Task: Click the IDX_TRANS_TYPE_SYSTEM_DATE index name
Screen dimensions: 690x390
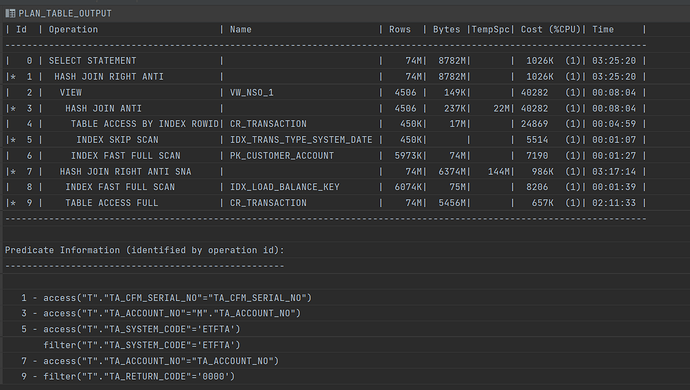Action: click(301, 140)
